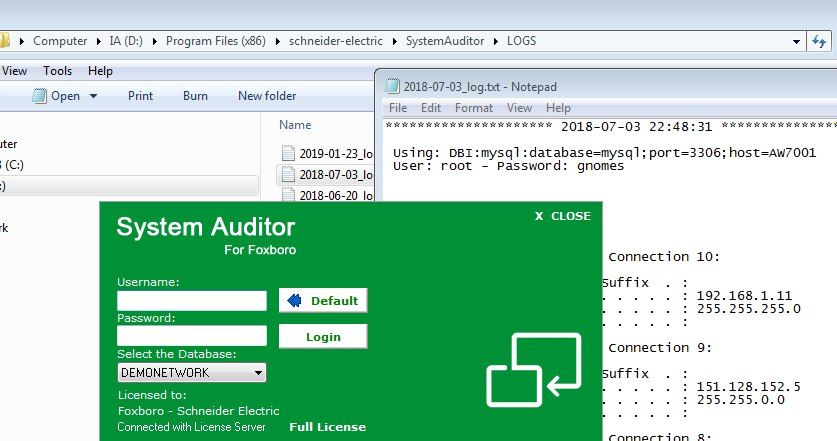Click the Notepad icon in the title bar

tap(392, 86)
